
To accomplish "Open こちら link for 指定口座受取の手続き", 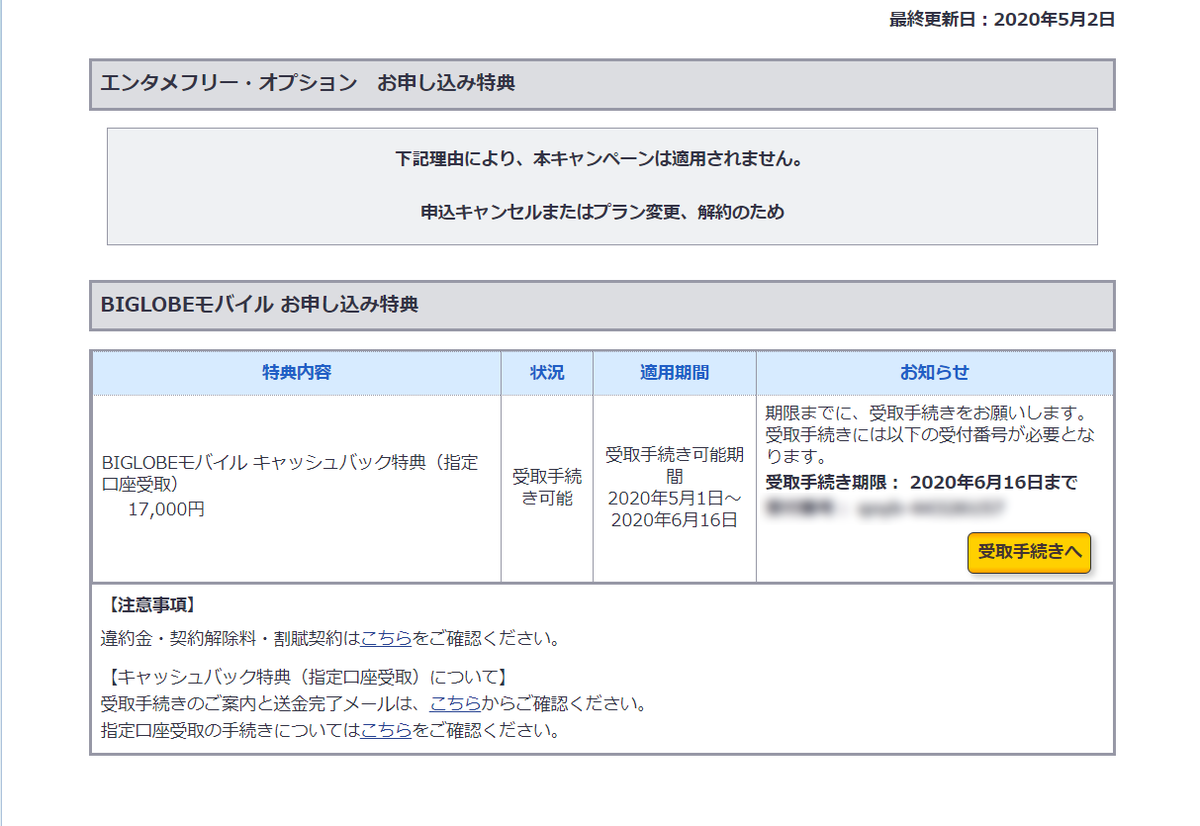I will (x=386, y=730).
